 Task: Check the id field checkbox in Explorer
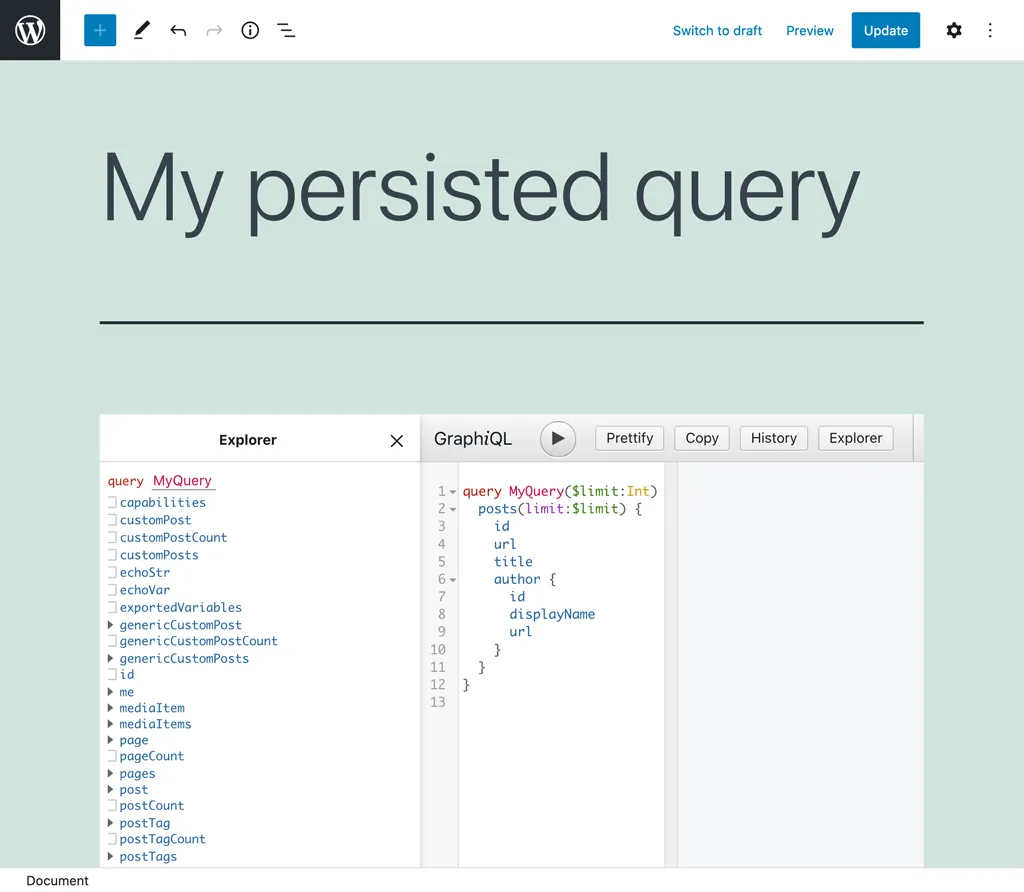112,675
